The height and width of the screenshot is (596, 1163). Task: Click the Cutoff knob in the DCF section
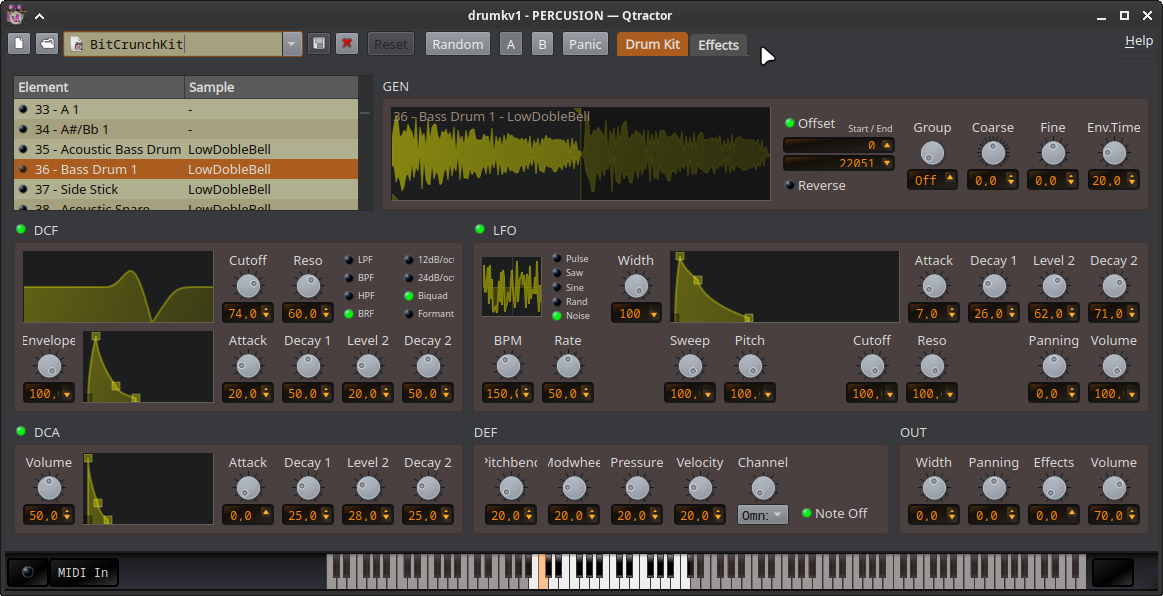pos(247,286)
